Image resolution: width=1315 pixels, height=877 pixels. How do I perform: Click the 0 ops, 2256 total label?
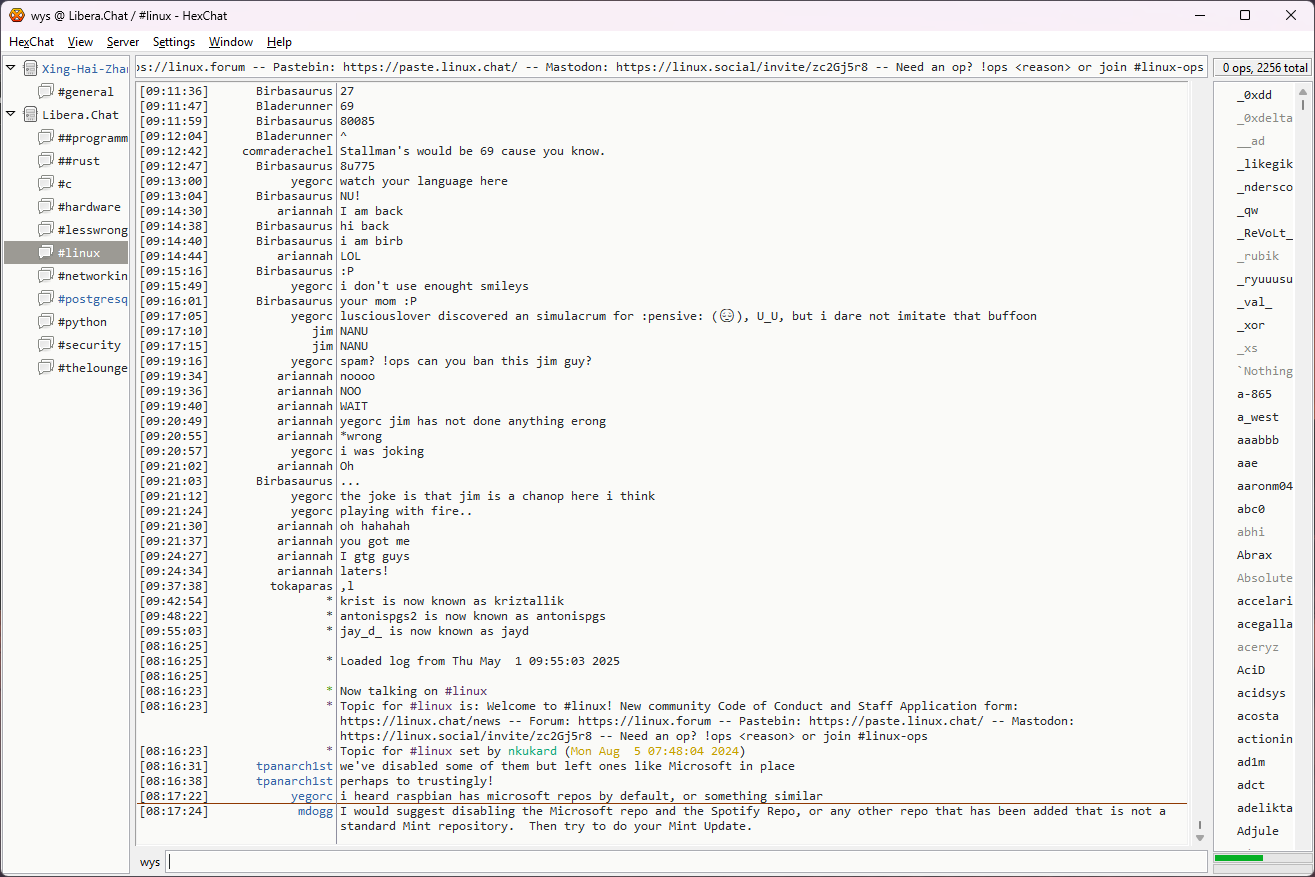(x=1263, y=68)
